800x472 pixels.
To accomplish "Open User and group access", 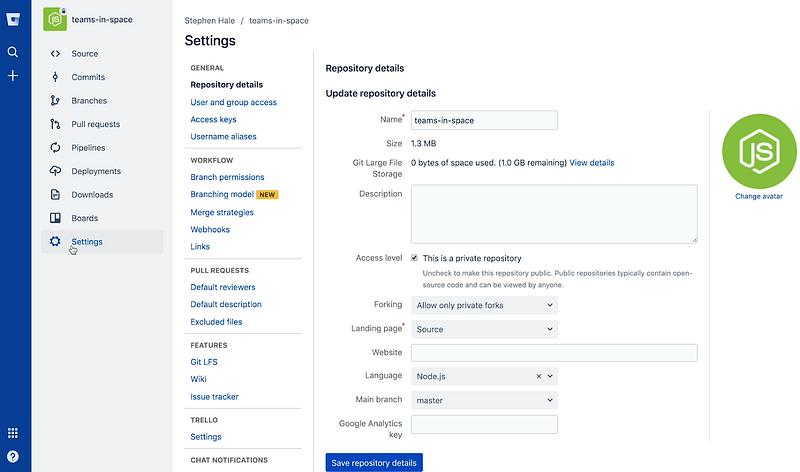I will pyautogui.click(x=233, y=102).
